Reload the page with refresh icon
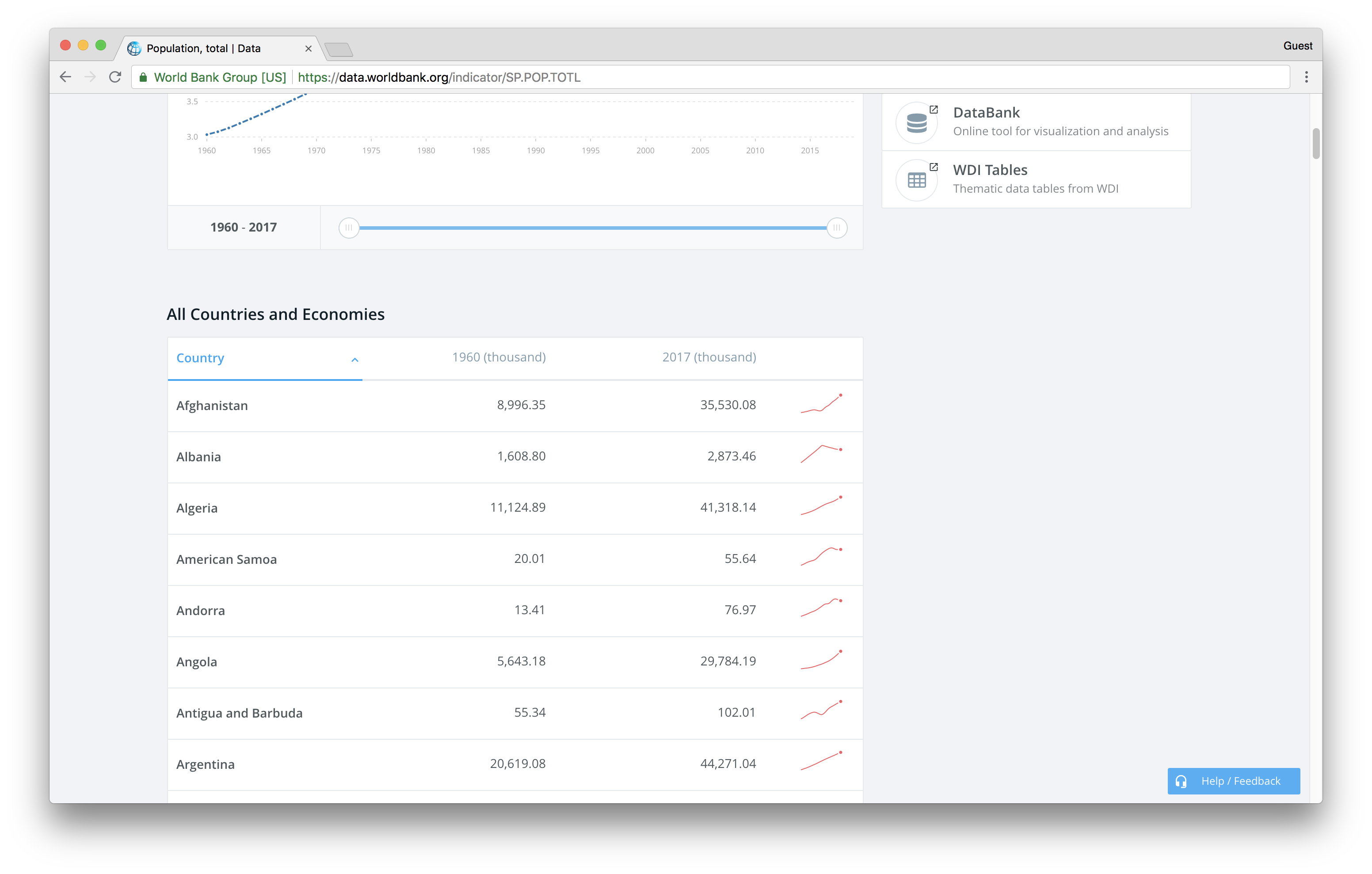The image size is (1372, 874). 115,77
